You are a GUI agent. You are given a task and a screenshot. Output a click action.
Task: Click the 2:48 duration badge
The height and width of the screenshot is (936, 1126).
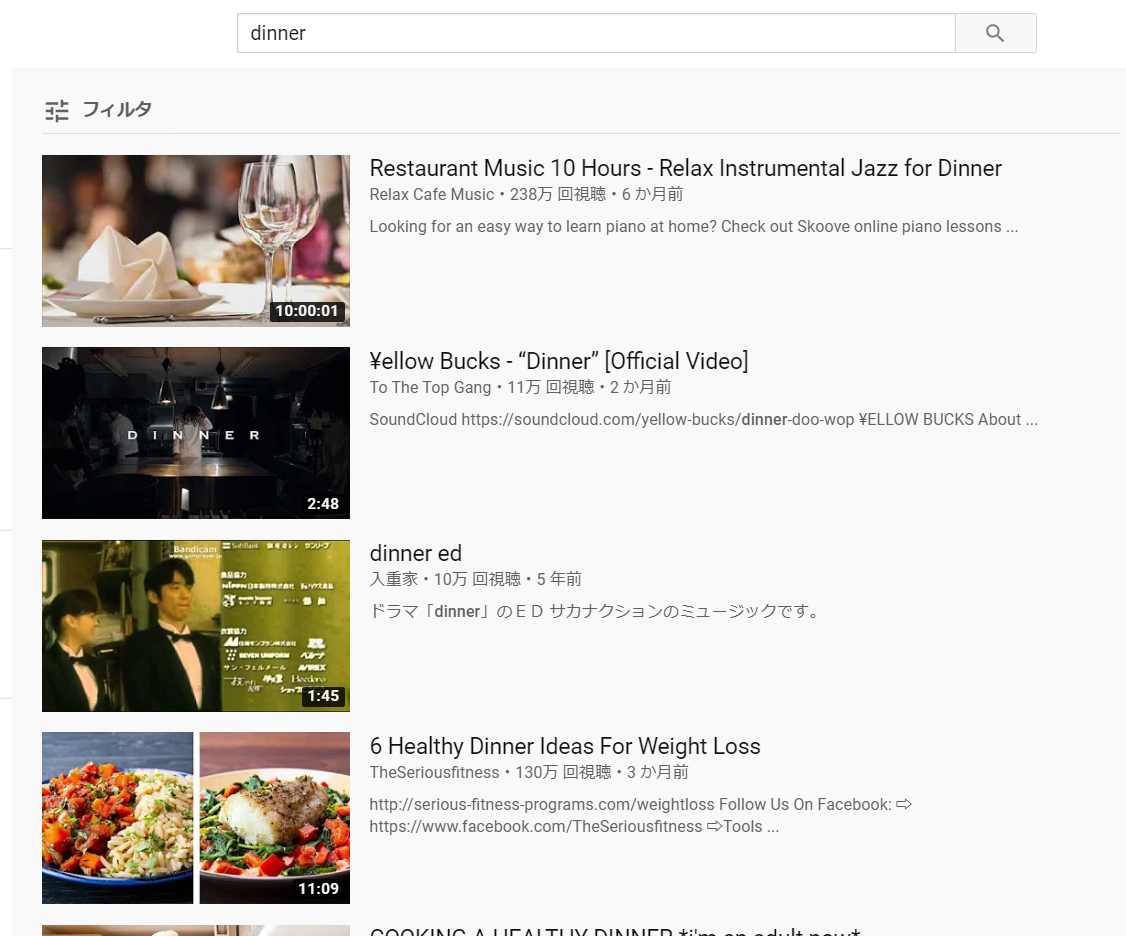pyautogui.click(x=323, y=504)
